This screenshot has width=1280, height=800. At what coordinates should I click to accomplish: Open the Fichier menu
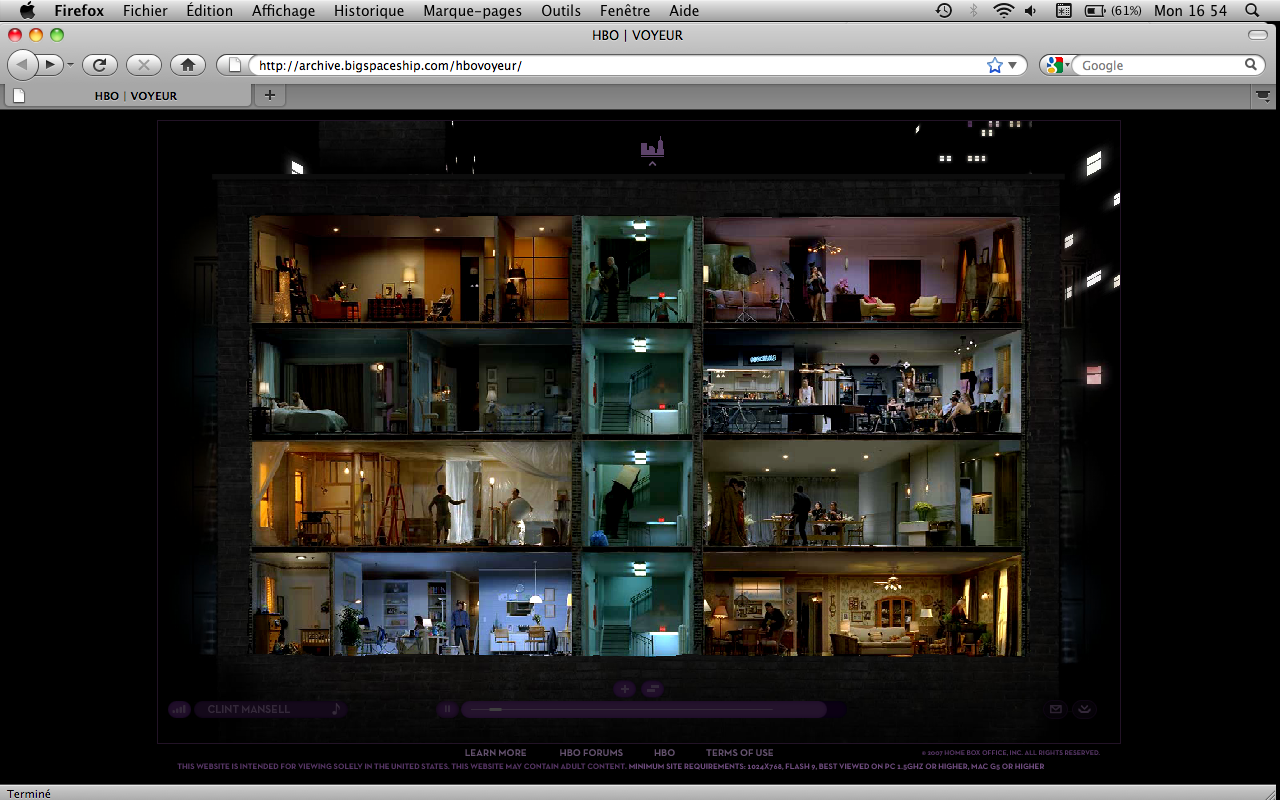pyautogui.click(x=145, y=11)
